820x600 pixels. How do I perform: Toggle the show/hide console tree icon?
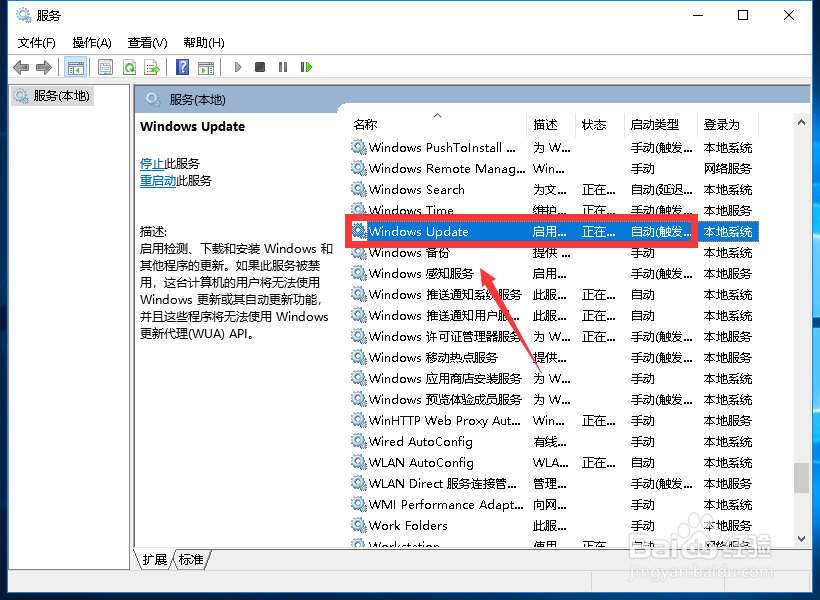coord(75,67)
